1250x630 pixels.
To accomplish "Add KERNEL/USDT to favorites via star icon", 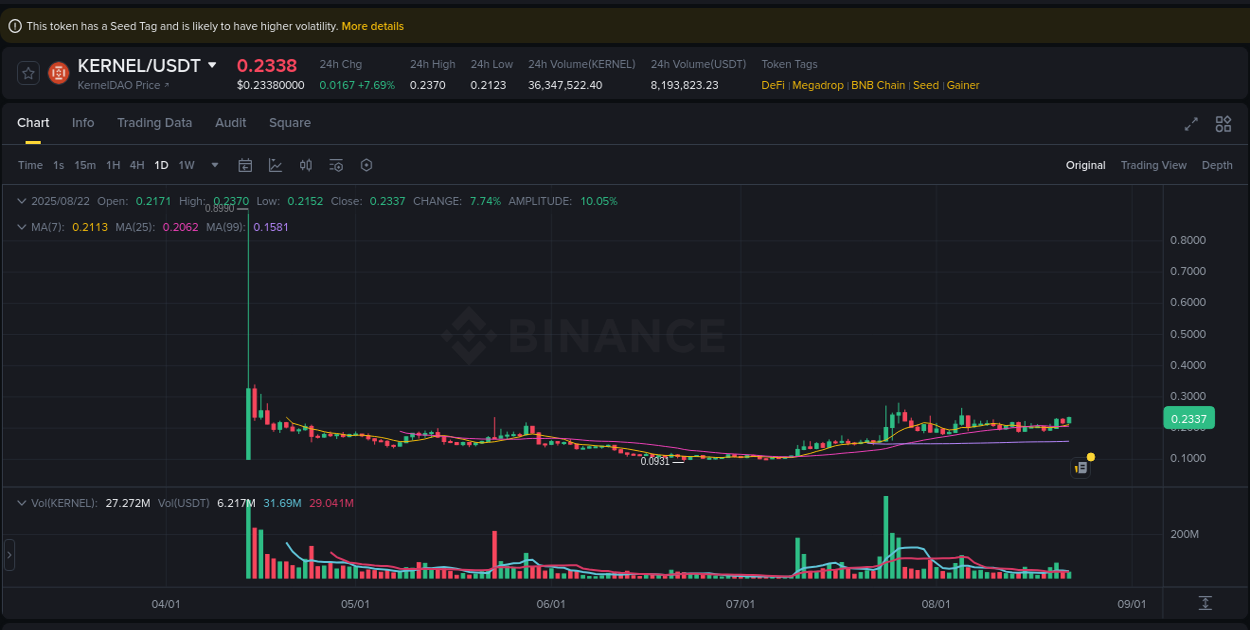I will [26, 72].
